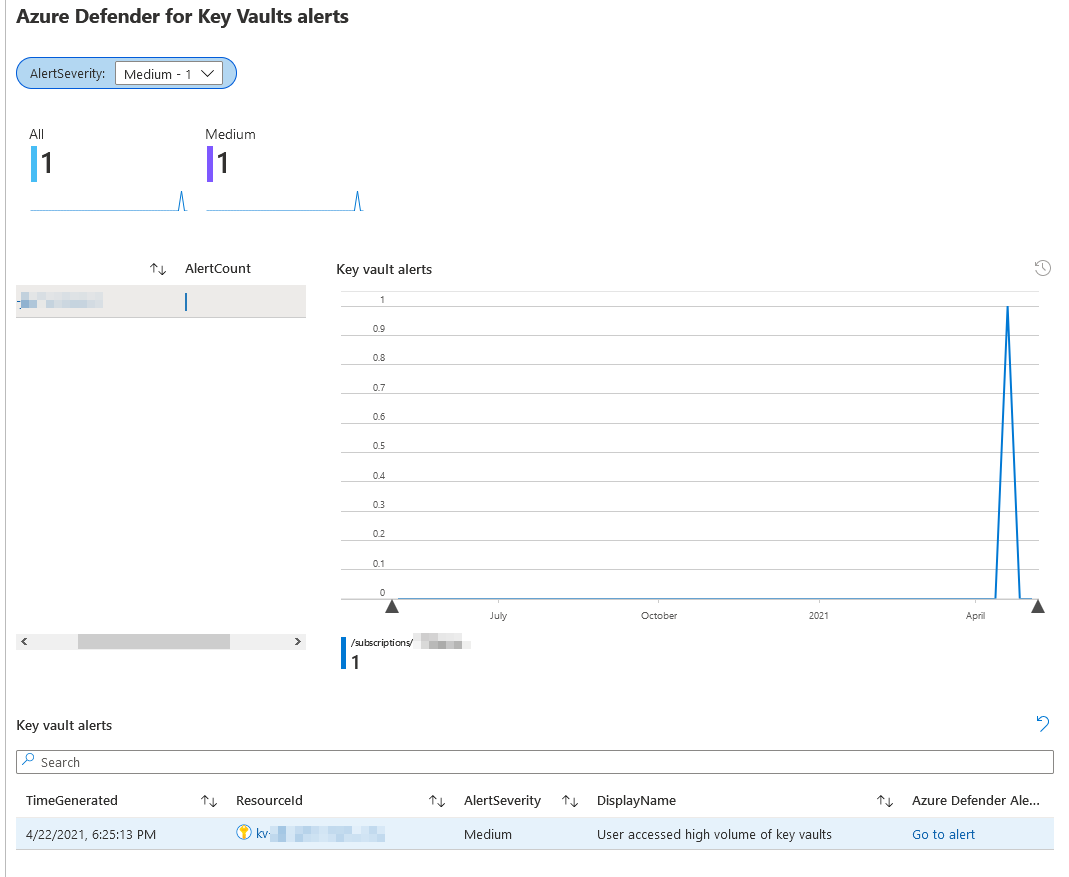The height and width of the screenshot is (877, 1069).
Task: Sort the AlertSeverity column
Action: [569, 800]
